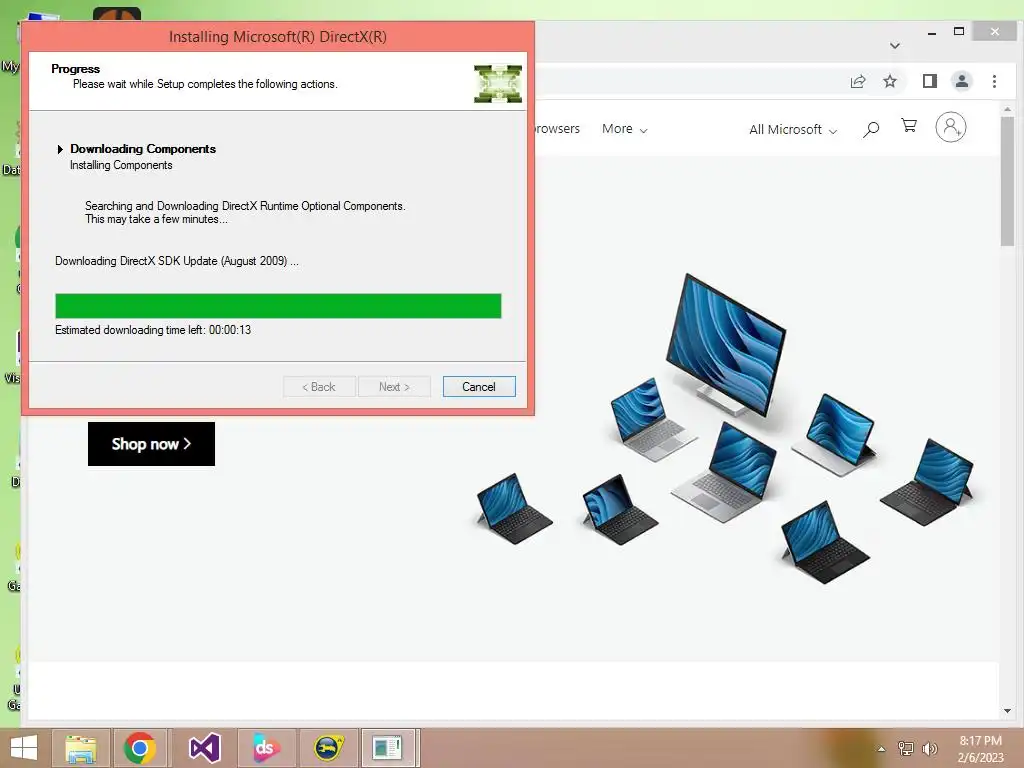1024x768 pixels.
Task: Bookmark this page with the star icon
Action: [889, 82]
